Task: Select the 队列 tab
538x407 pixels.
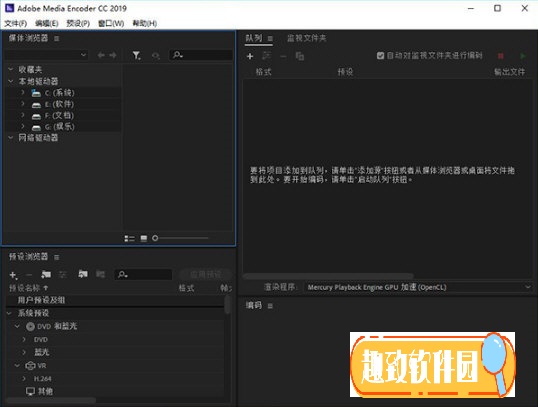Action: pyautogui.click(x=254, y=38)
